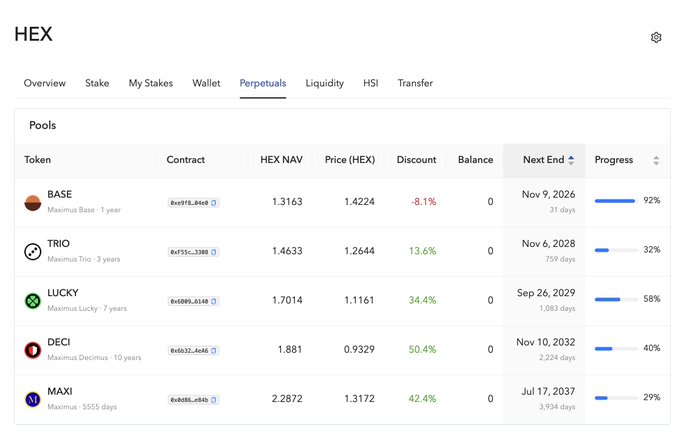The width and height of the screenshot is (680, 433).
Task: Open the My Stakes tab
Action: click(x=151, y=83)
